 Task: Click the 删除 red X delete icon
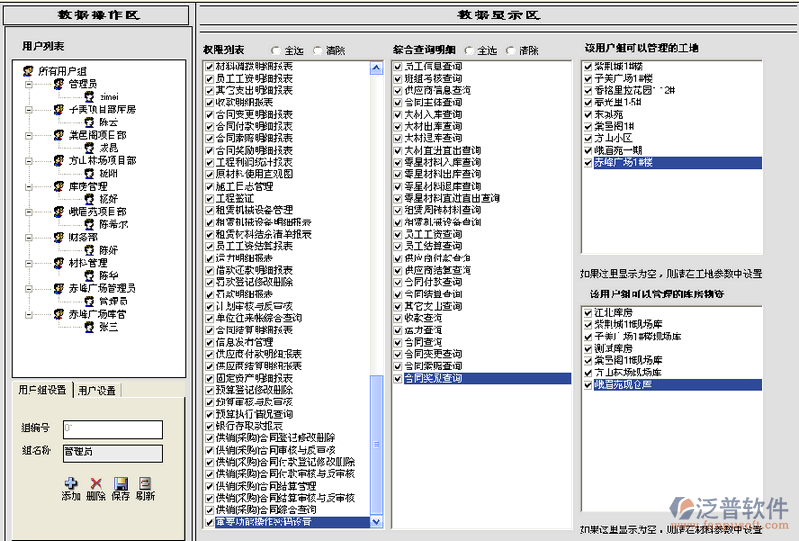click(96, 483)
